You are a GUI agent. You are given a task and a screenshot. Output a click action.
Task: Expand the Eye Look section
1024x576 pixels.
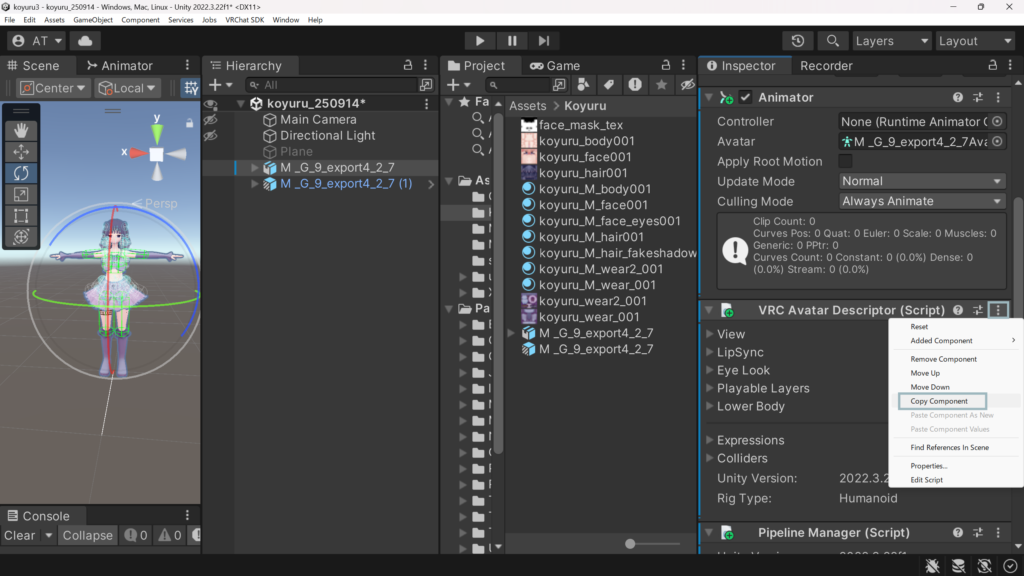pos(710,370)
